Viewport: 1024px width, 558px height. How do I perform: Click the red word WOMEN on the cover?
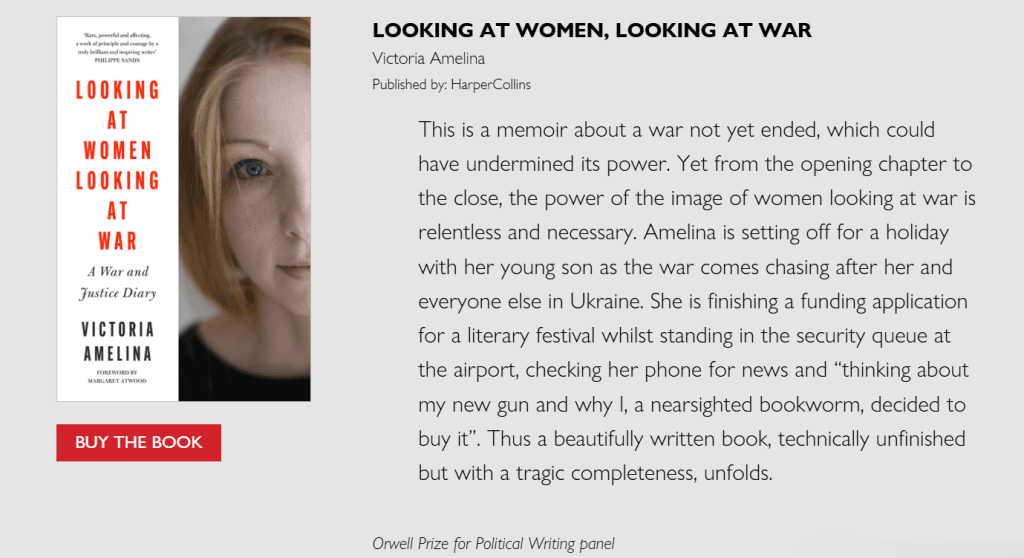tap(118, 151)
